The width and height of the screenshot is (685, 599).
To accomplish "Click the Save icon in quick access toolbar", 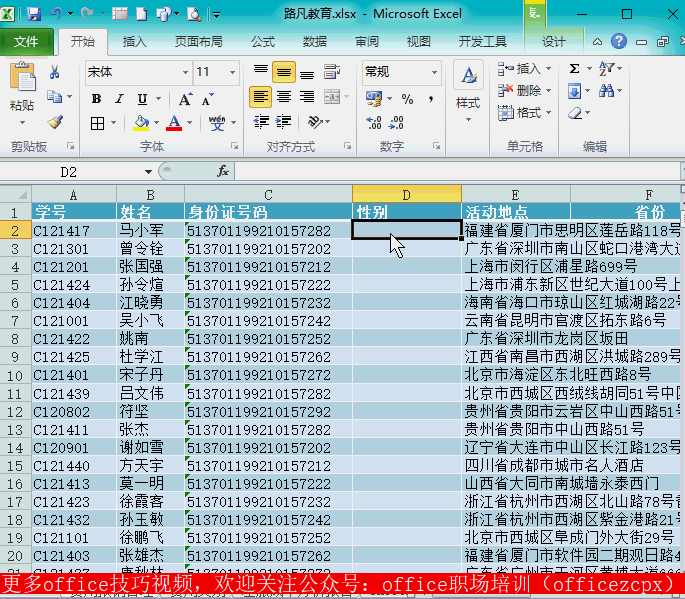I will (33, 14).
